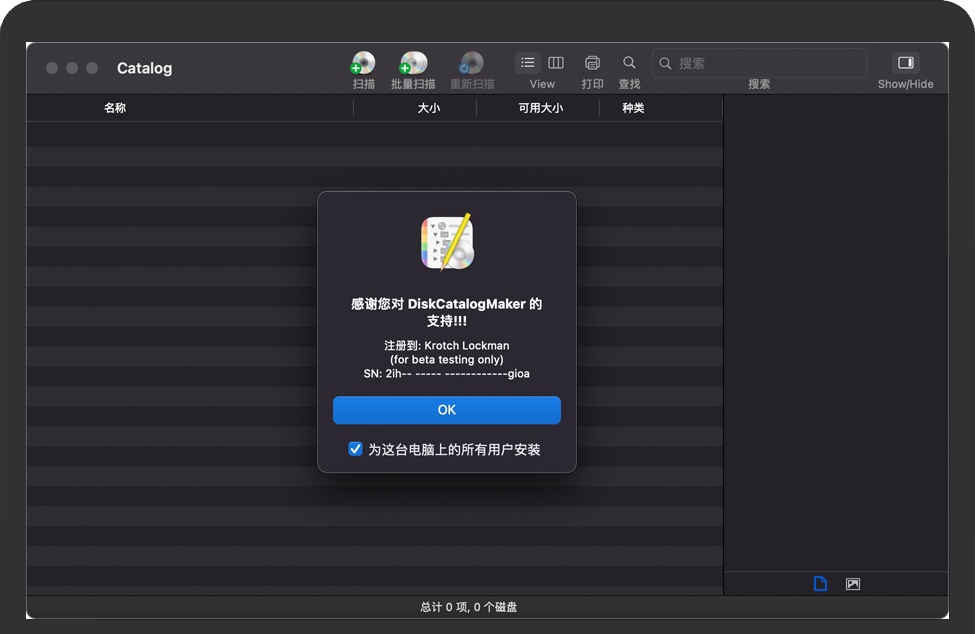Toggle 为这台电脑上的所有用户安装 checkbox

[355, 449]
